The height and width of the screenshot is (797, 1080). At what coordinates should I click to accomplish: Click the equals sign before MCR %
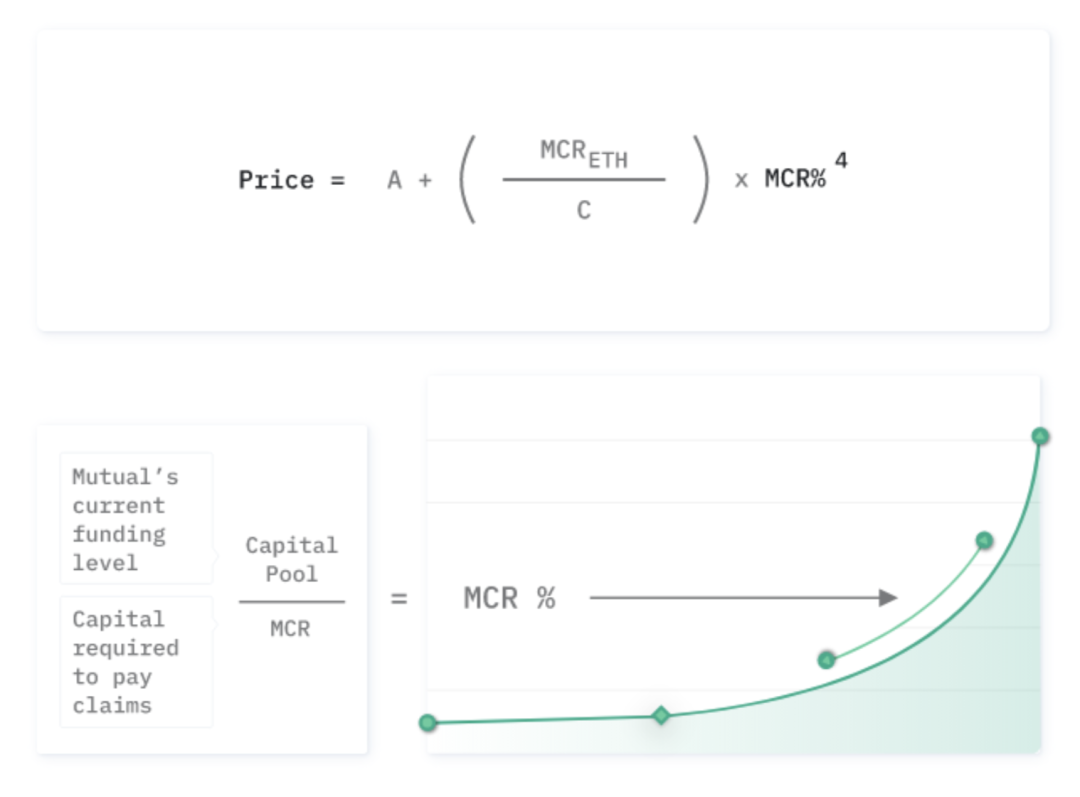[399, 599]
